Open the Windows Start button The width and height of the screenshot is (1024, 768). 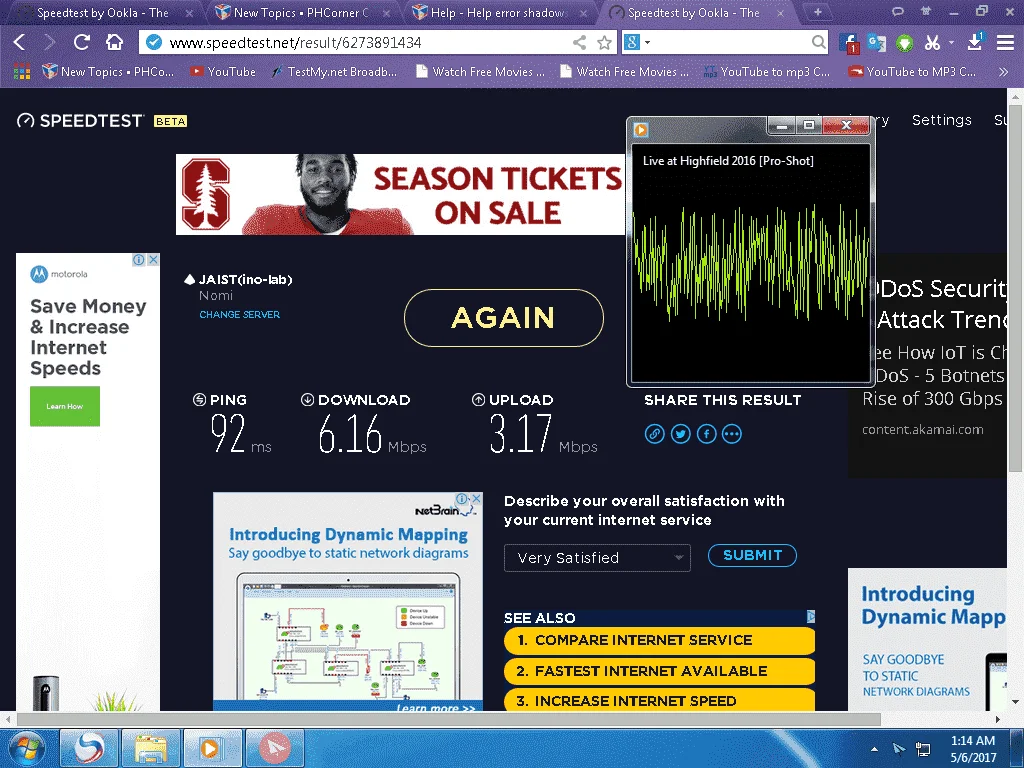[26, 748]
